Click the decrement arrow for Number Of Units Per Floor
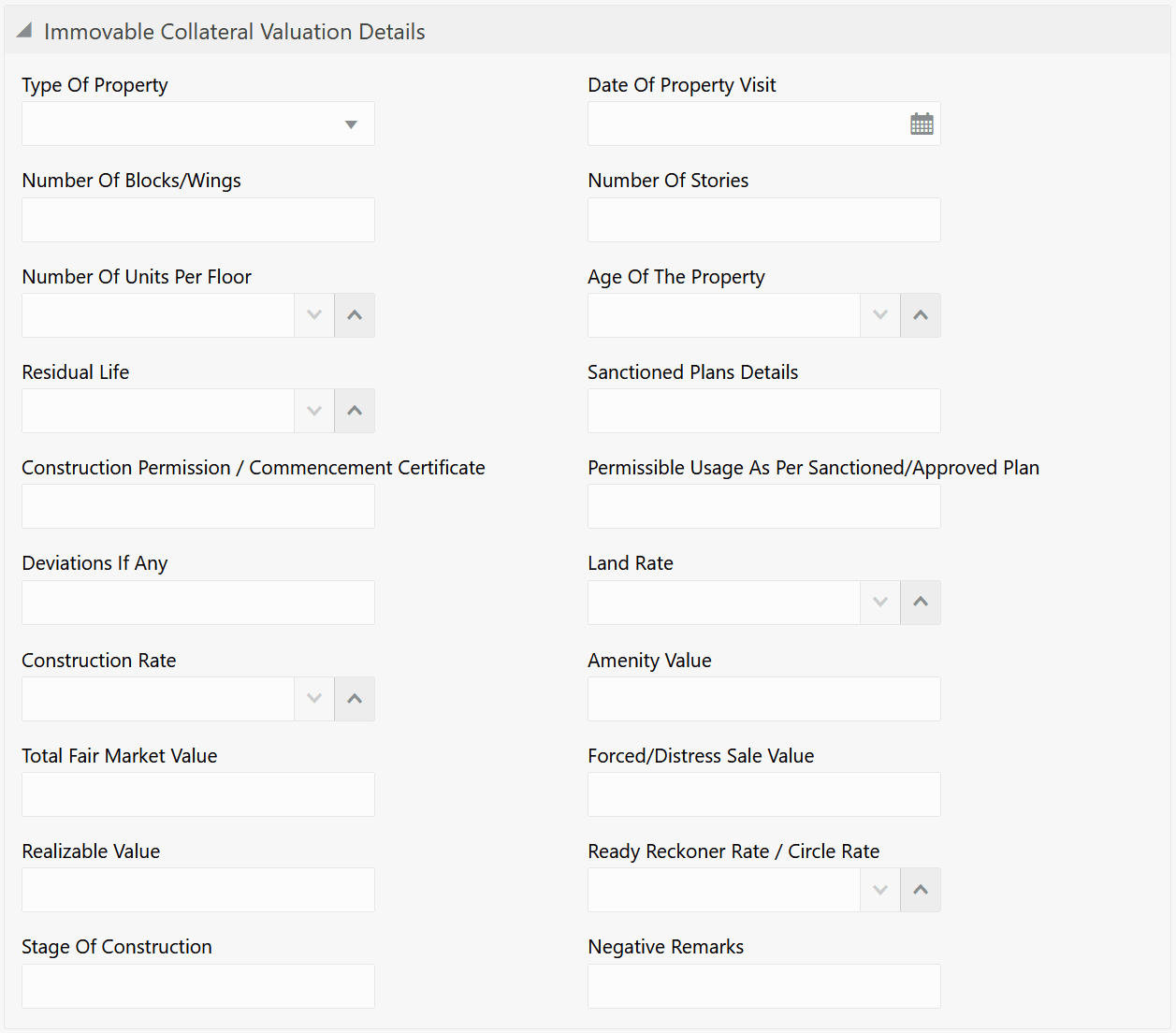 313,315
